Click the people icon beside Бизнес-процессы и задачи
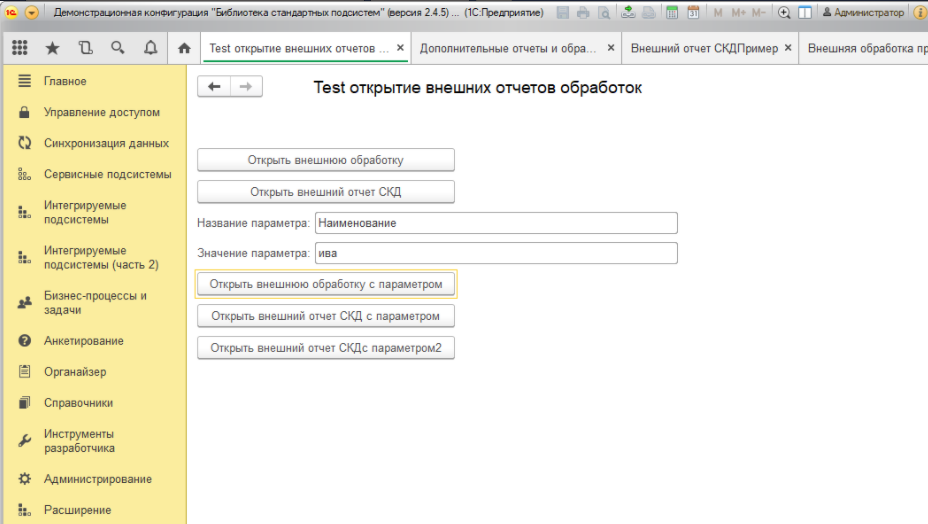 pyautogui.click(x=24, y=303)
